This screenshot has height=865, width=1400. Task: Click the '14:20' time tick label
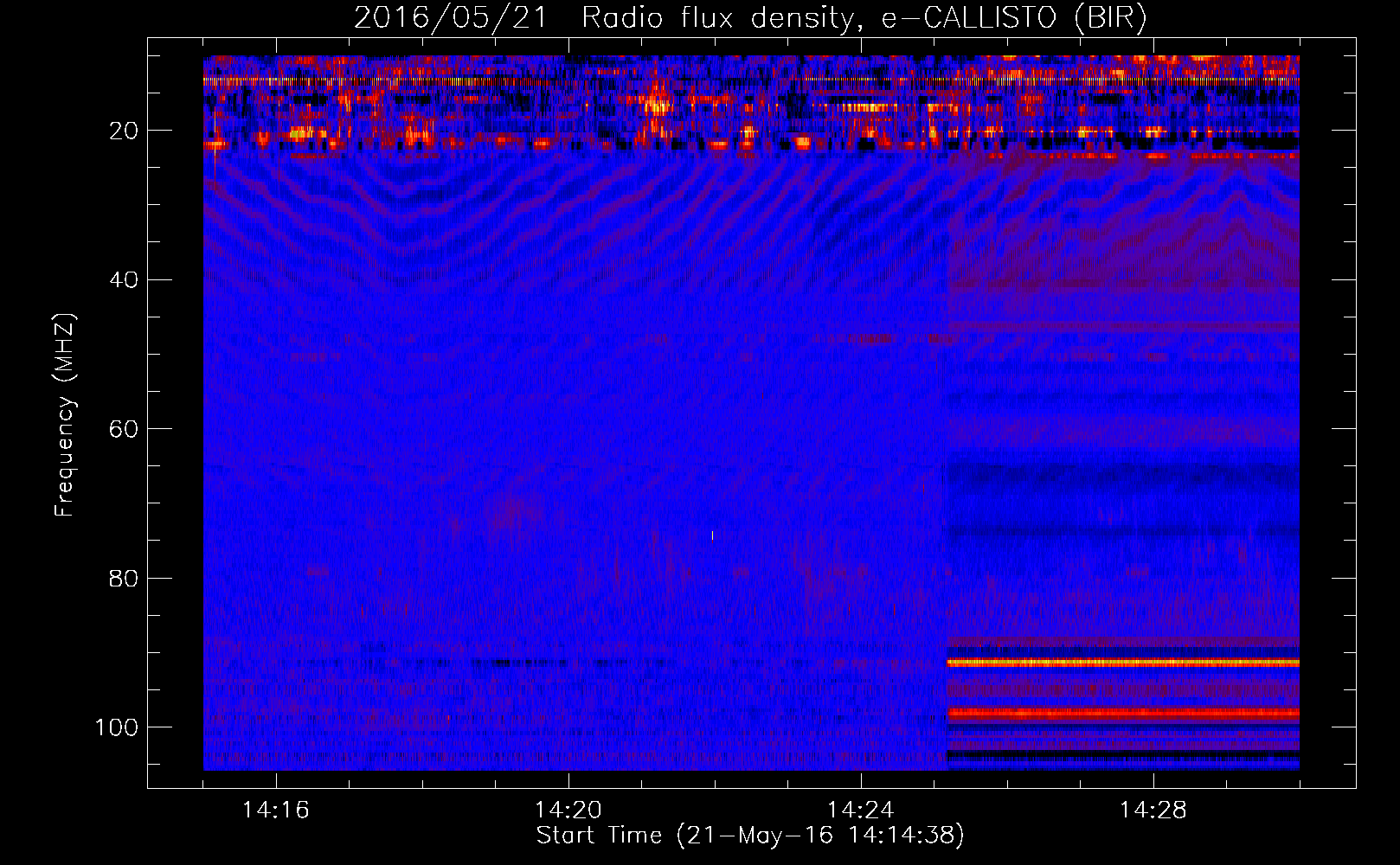click(x=568, y=811)
